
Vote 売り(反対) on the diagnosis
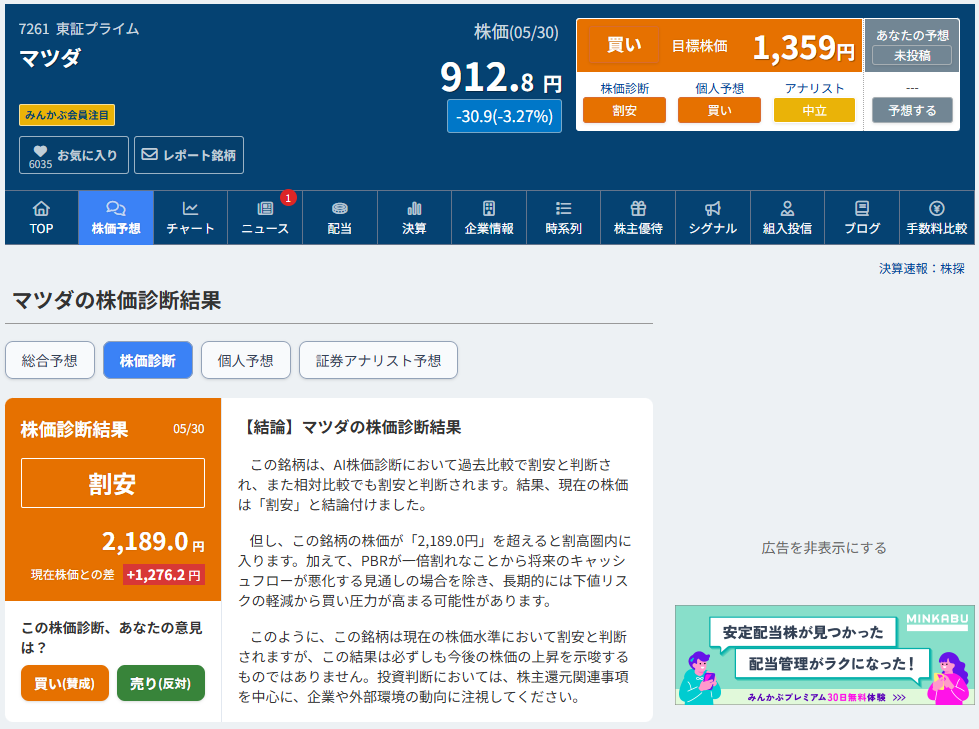pyautogui.click(x=161, y=683)
